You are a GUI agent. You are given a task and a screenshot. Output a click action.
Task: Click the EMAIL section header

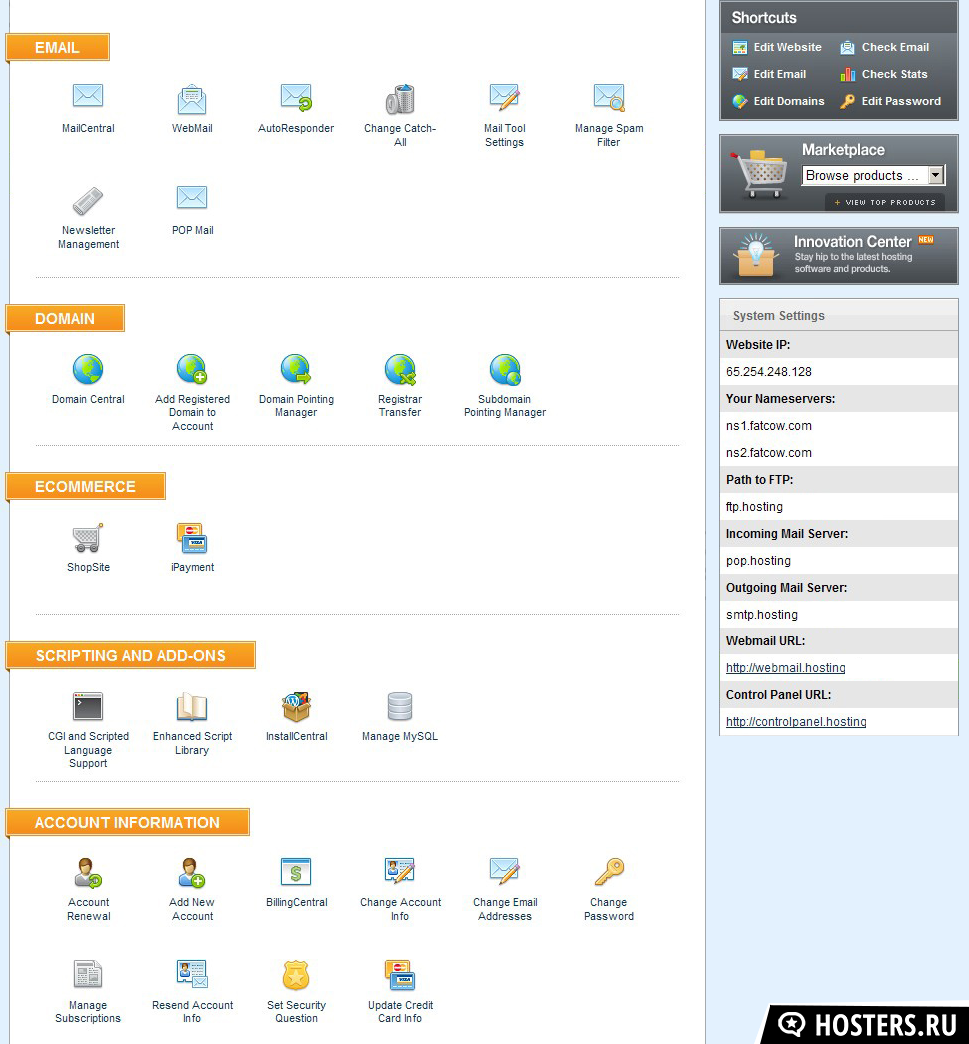pos(57,47)
